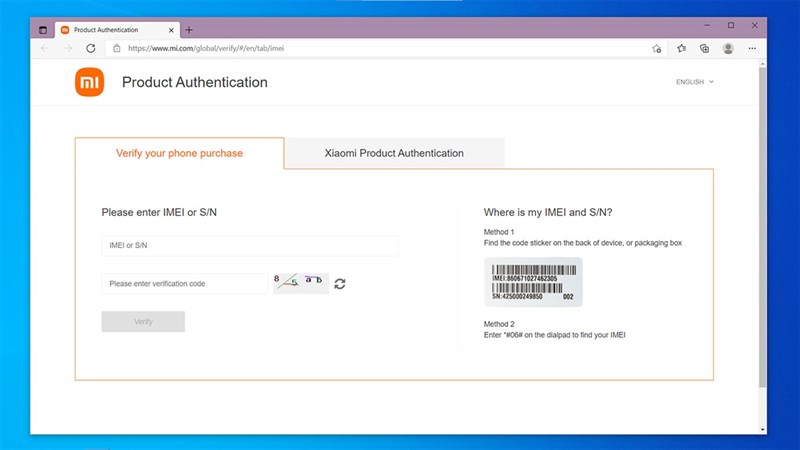Click the padlock site info icon
This screenshot has width=800, height=450.
point(117,48)
